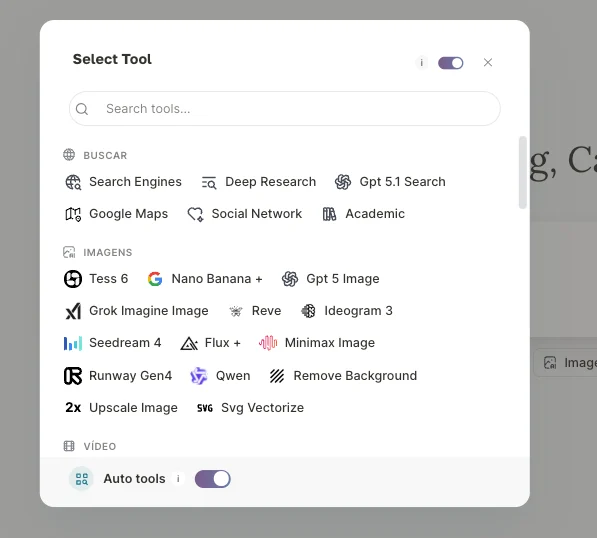Click the Nano Banana + label
Image resolution: width=597 pixels, height=538 pixels.
click(217, 279)
